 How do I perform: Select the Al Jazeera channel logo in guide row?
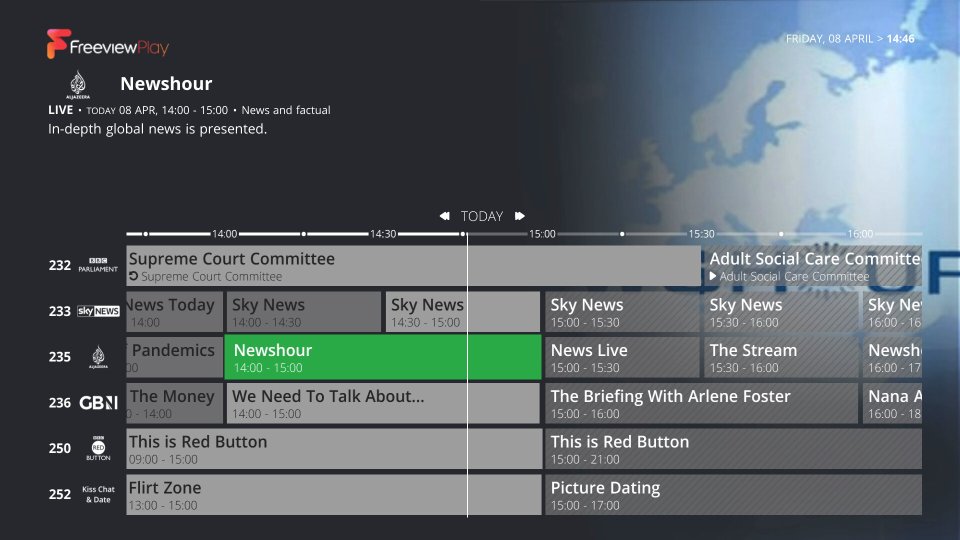98,358
